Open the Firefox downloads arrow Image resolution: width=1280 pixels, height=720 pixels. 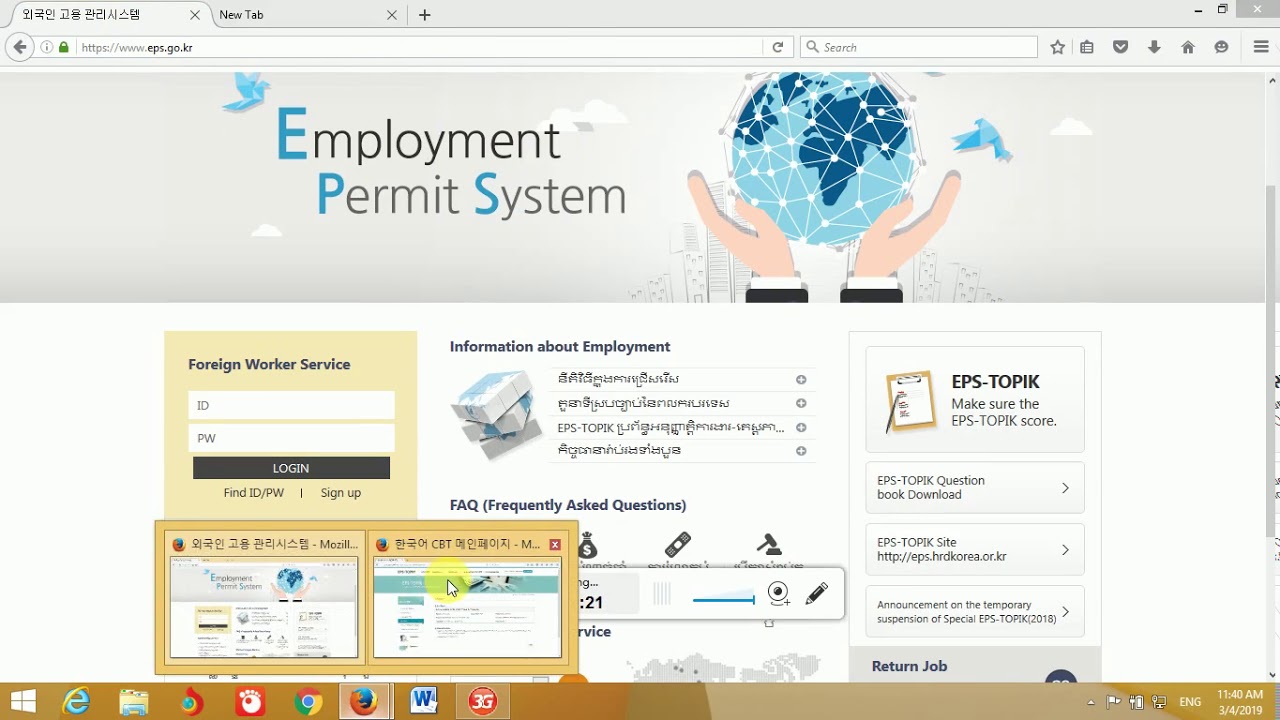coord(1154,47)
